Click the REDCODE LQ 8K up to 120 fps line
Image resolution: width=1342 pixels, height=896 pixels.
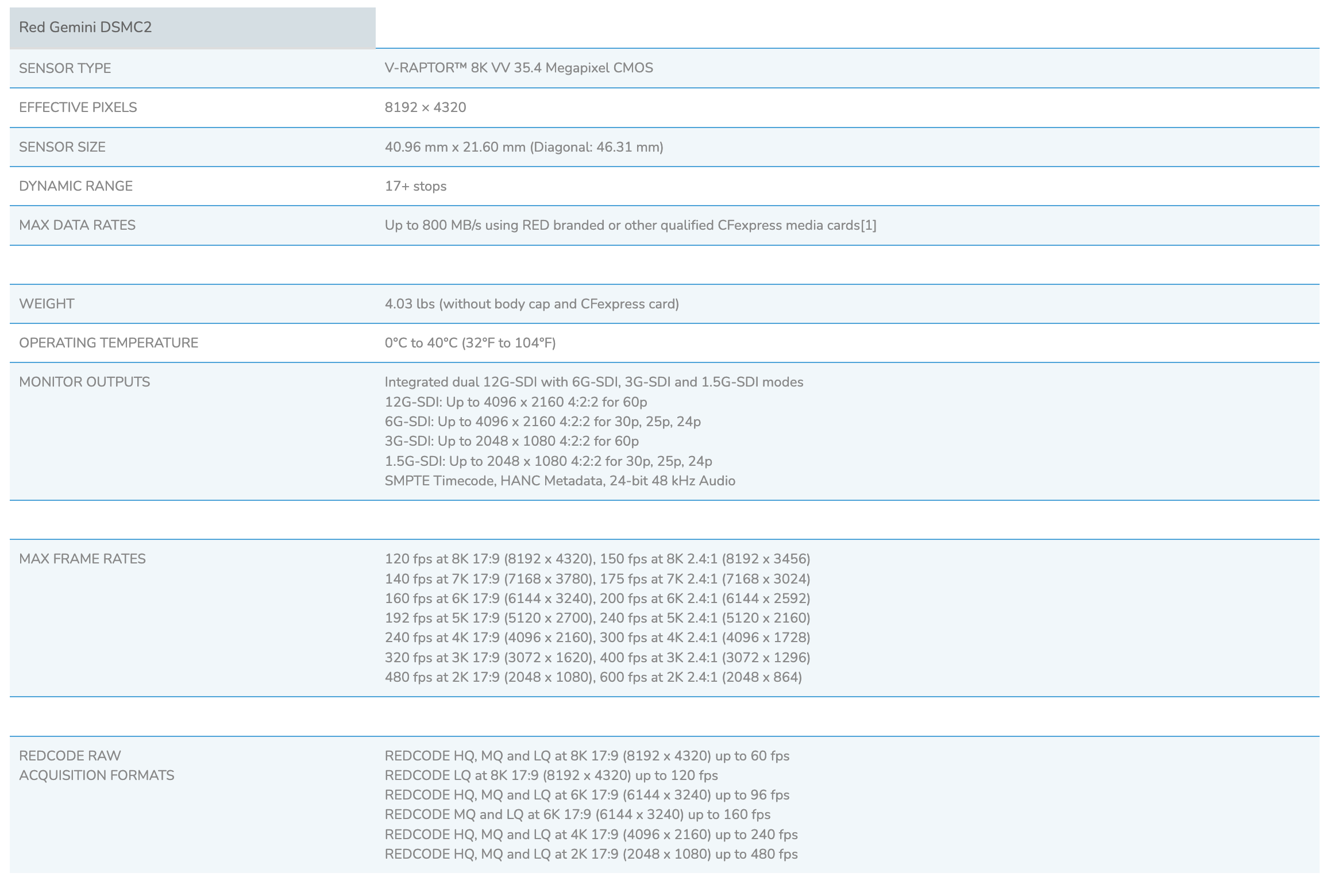pos(552,775)
